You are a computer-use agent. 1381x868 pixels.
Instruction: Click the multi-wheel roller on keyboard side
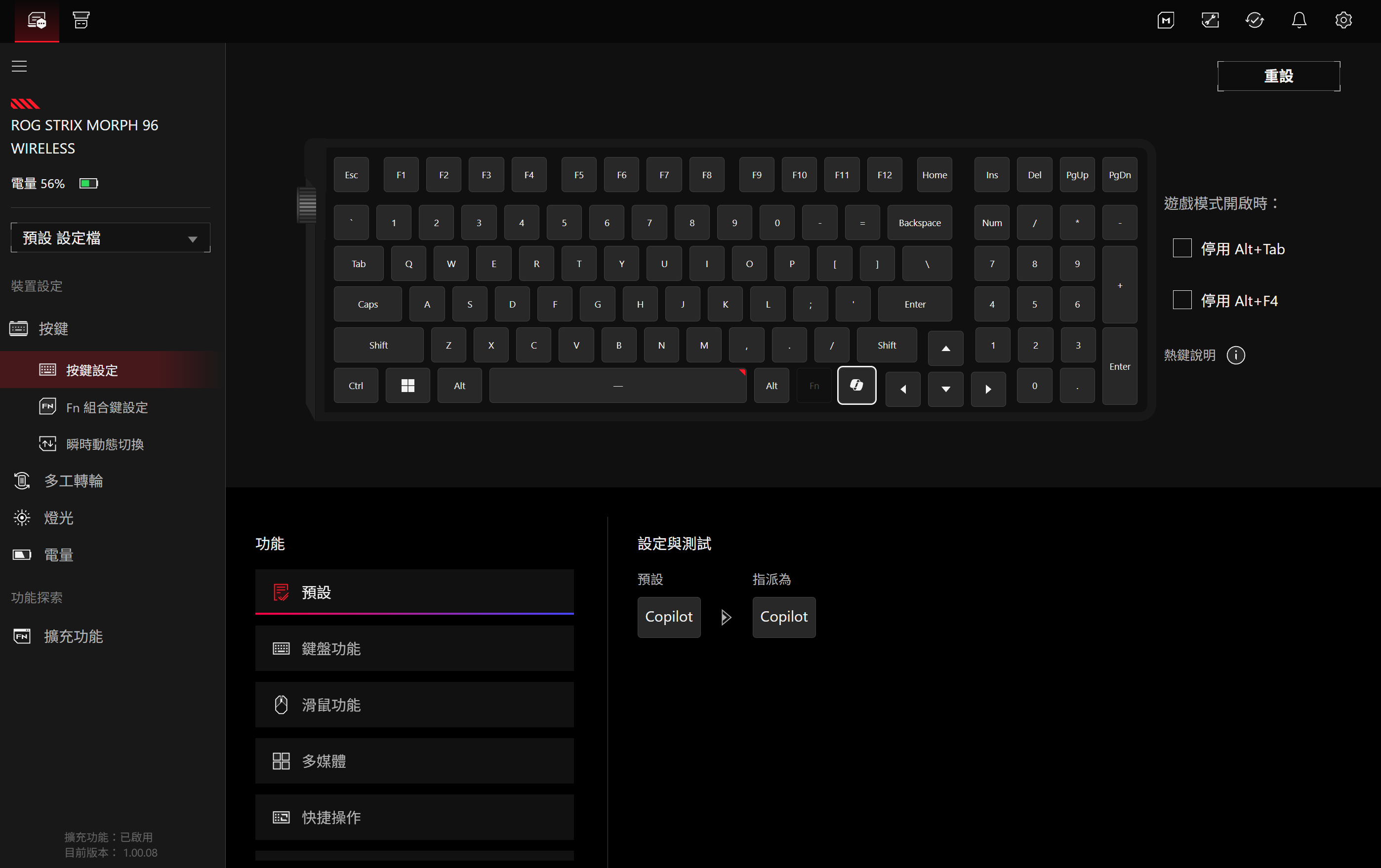(x=307, y=205)
